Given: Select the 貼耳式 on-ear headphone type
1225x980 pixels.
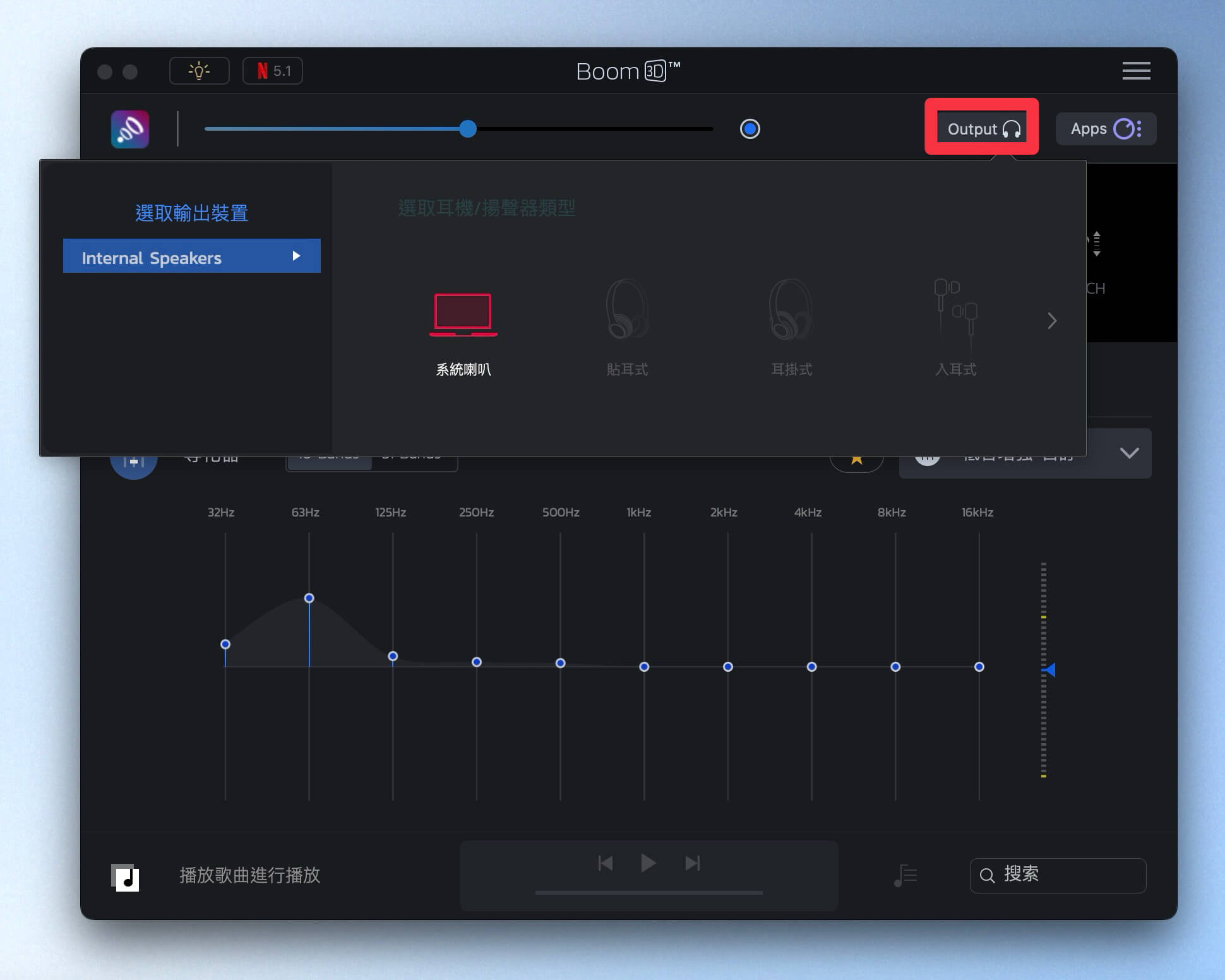Looking at the screenshot, I should 627,311.
